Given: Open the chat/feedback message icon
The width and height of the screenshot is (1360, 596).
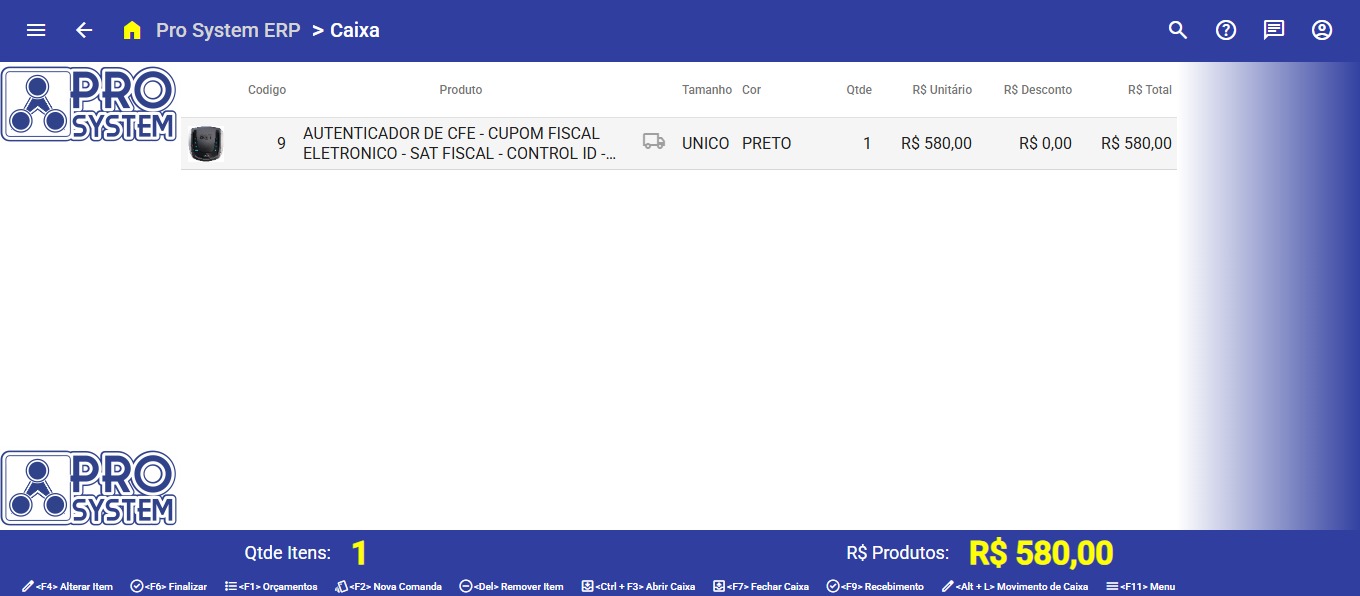Looking at the screenshot, I should (x=1273, y=30).
